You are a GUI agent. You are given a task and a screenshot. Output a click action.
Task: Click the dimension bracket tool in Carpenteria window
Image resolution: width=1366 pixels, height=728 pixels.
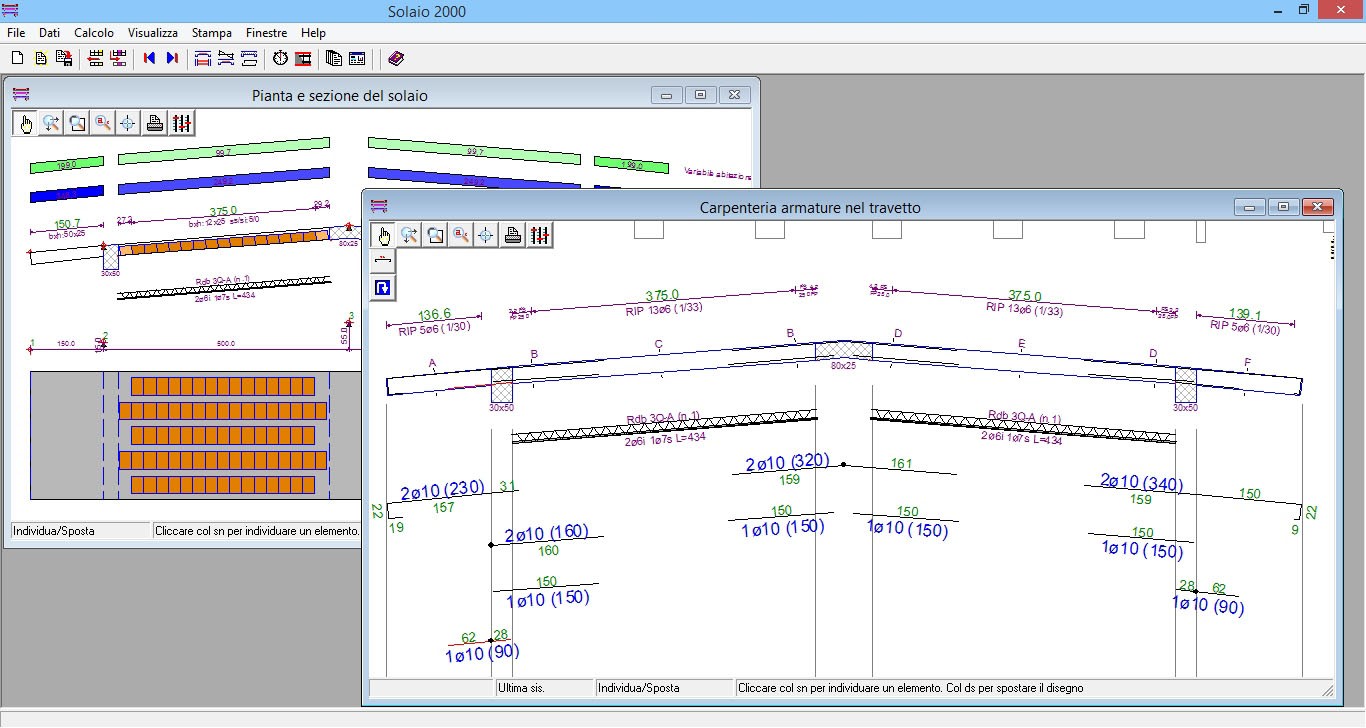tap(383, 261)
